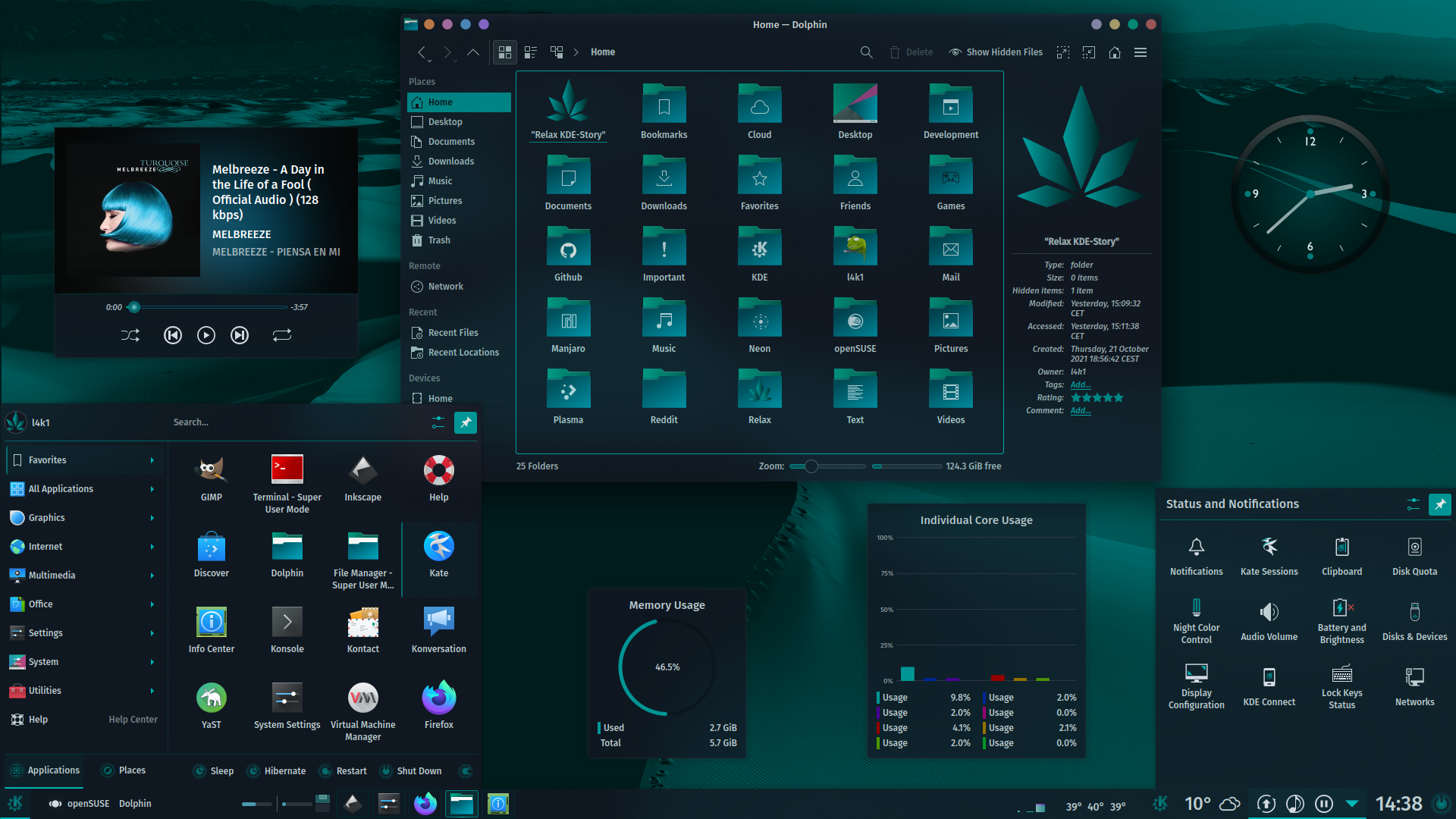Image resolution: width=1456 pixels, height=819 pixels.
Task: Open Discover software center icon
Action: pyautogui.click(x=212, y=554)
